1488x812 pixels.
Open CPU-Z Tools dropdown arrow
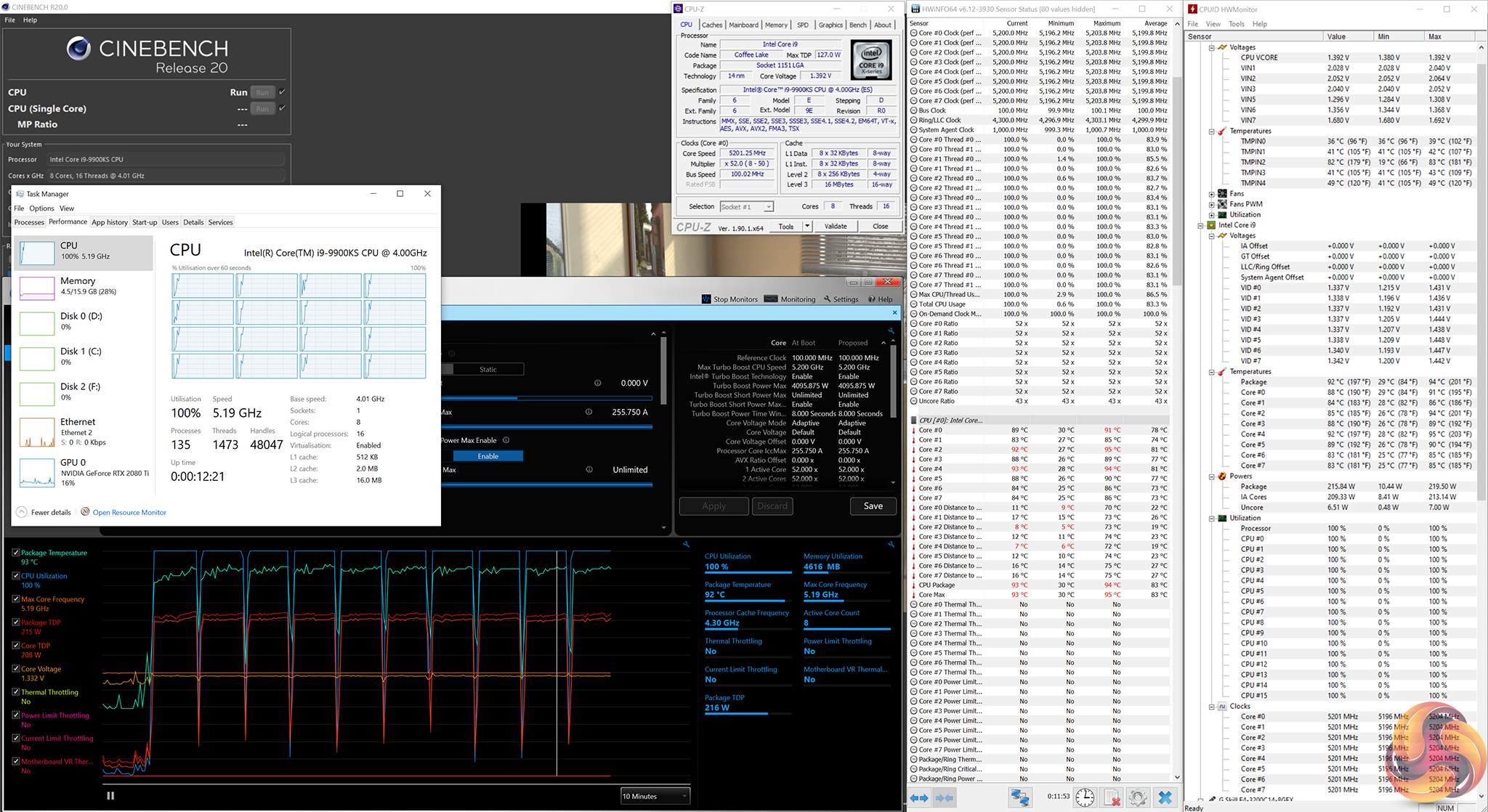click(806, 226)
